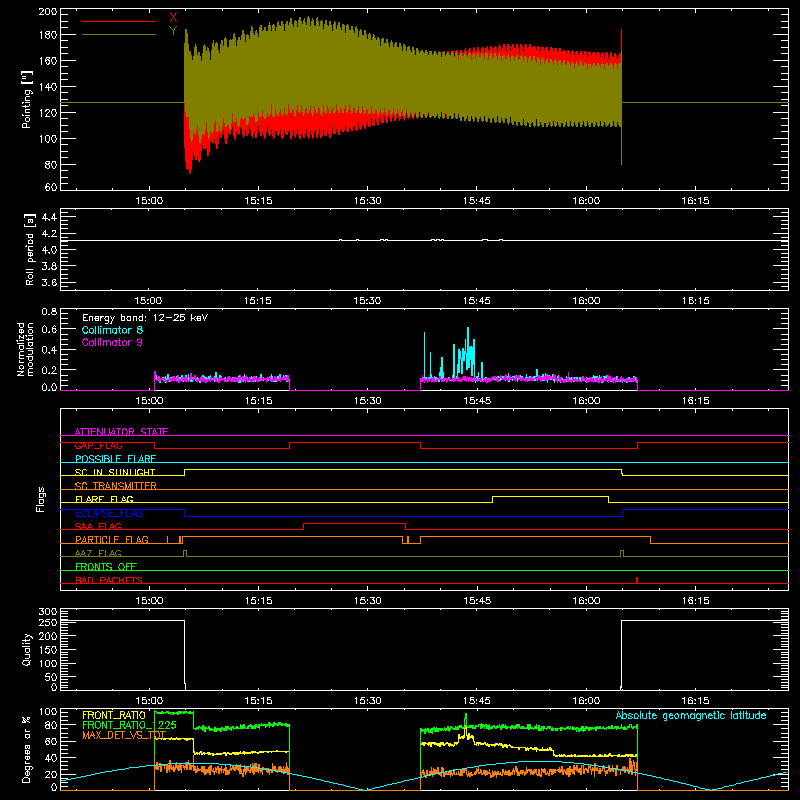This screenshot has height=800, width=800.
Task: Click the SAA_FLAG label
Action: [98, 526]
